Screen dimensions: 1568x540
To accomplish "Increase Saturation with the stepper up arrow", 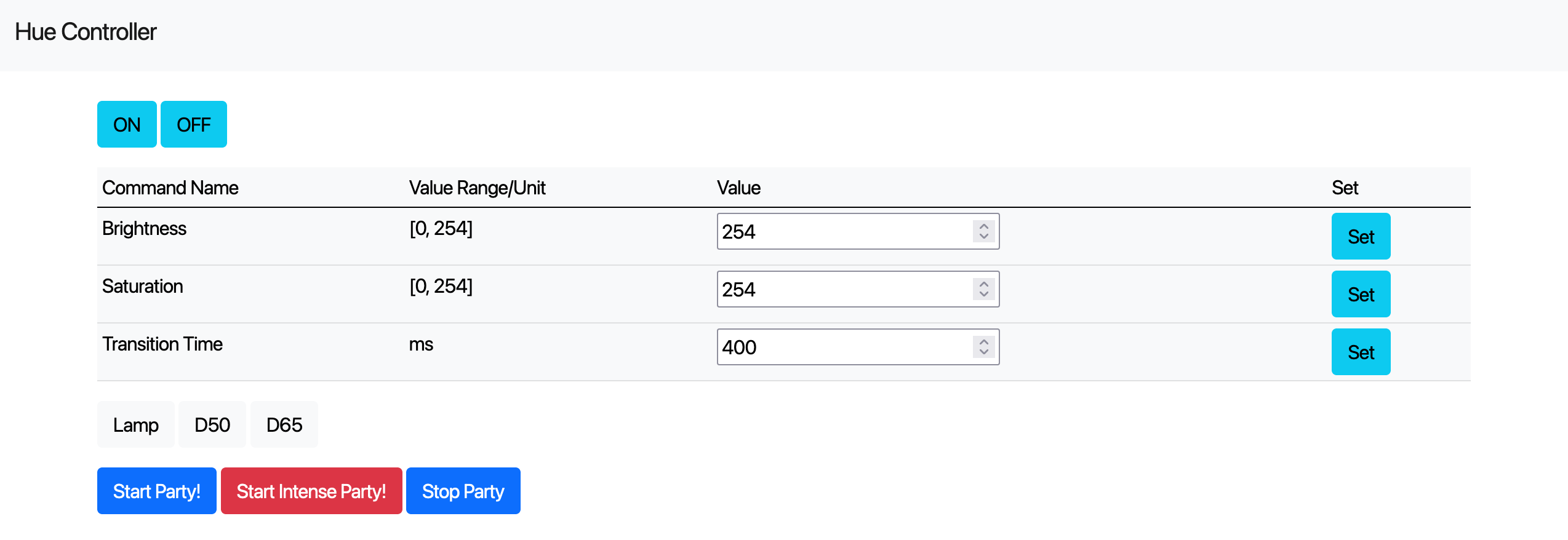I will pyautogui.click(x=984, y=284).
